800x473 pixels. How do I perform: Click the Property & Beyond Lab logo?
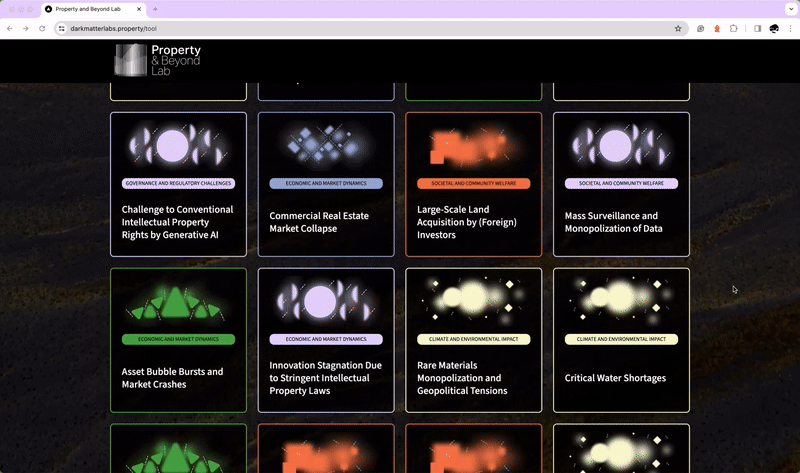(x=158, y=60)
